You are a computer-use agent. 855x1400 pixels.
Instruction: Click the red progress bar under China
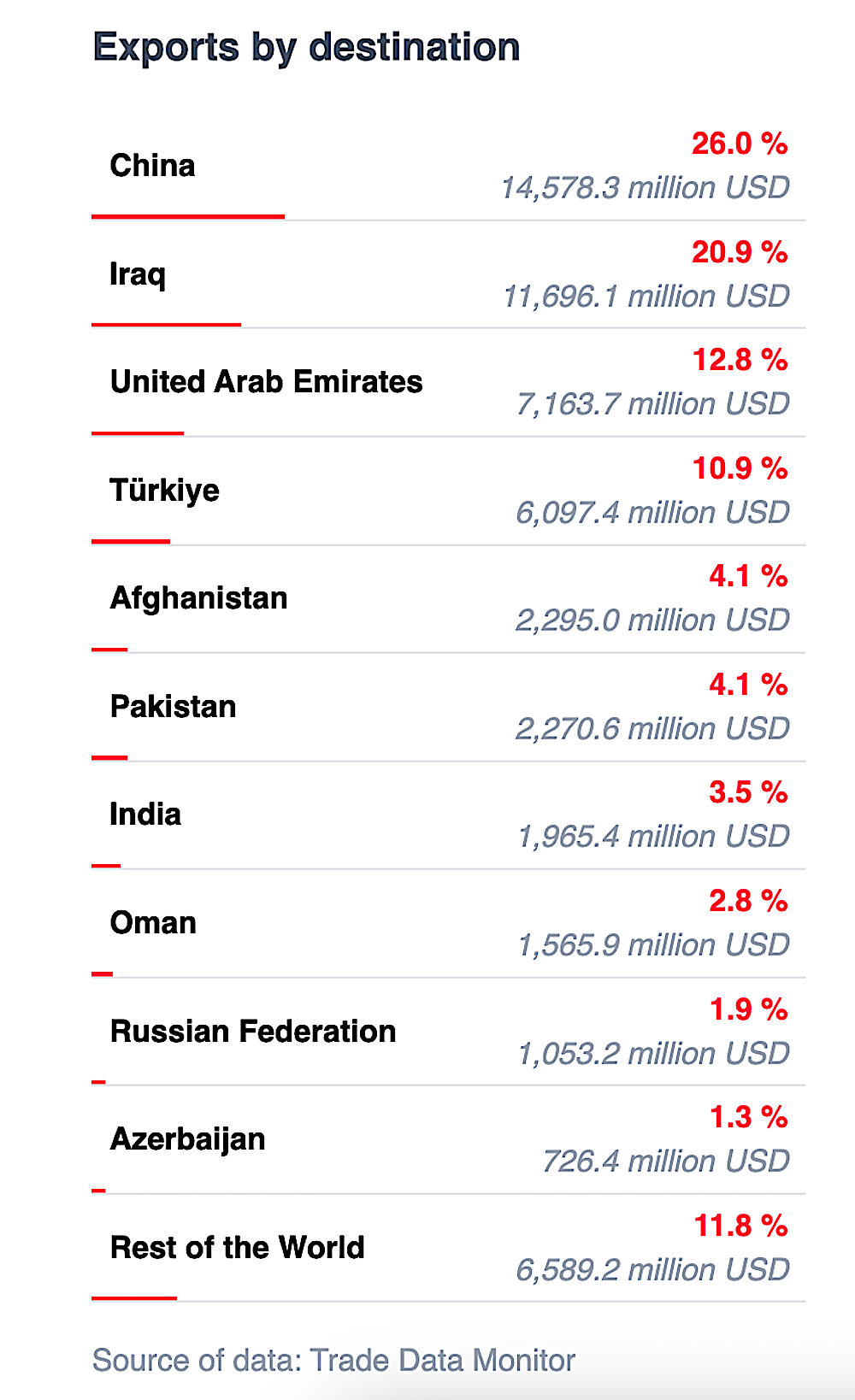pos(188,217)
